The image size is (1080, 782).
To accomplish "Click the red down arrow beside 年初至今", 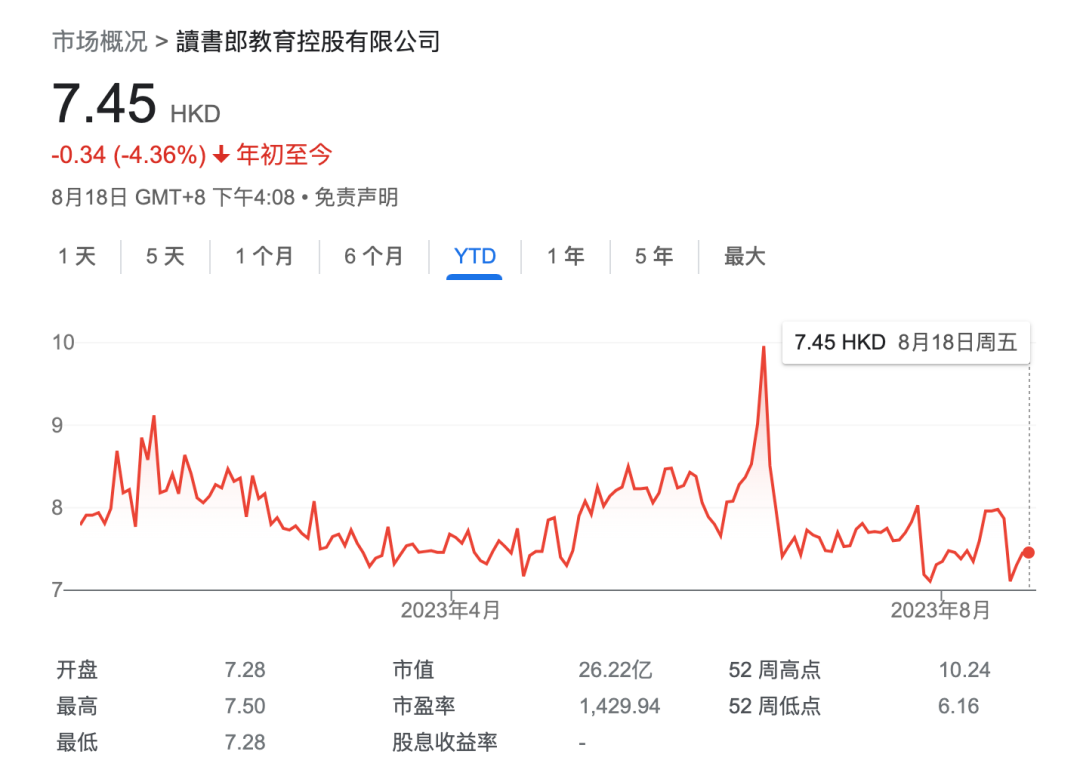I will coord(221,154).
